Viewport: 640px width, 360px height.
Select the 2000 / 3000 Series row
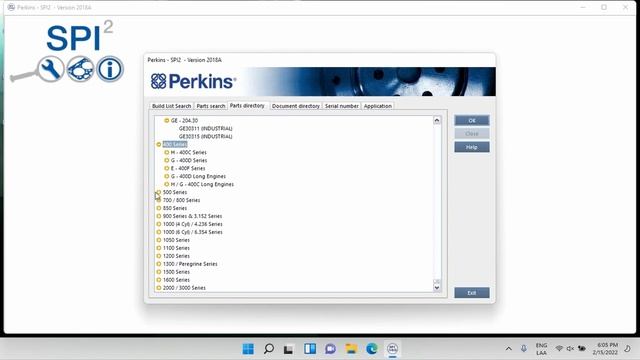click(184, 288)
